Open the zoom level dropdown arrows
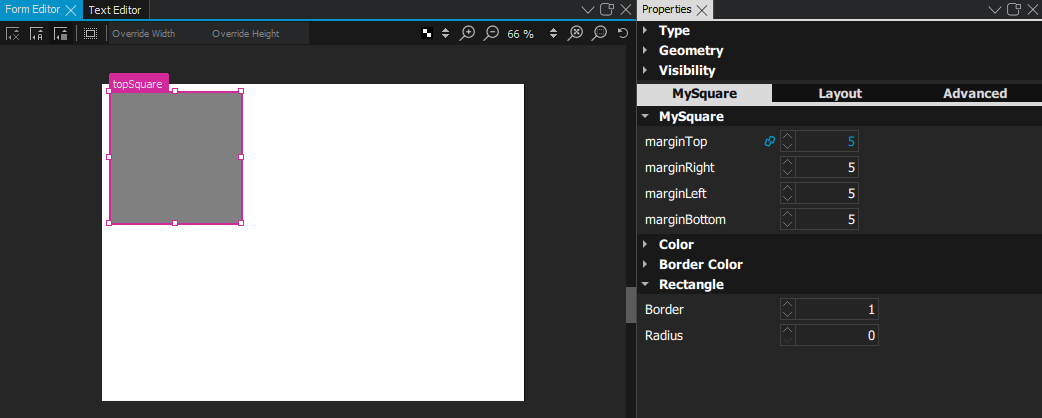 click(553, 33)
